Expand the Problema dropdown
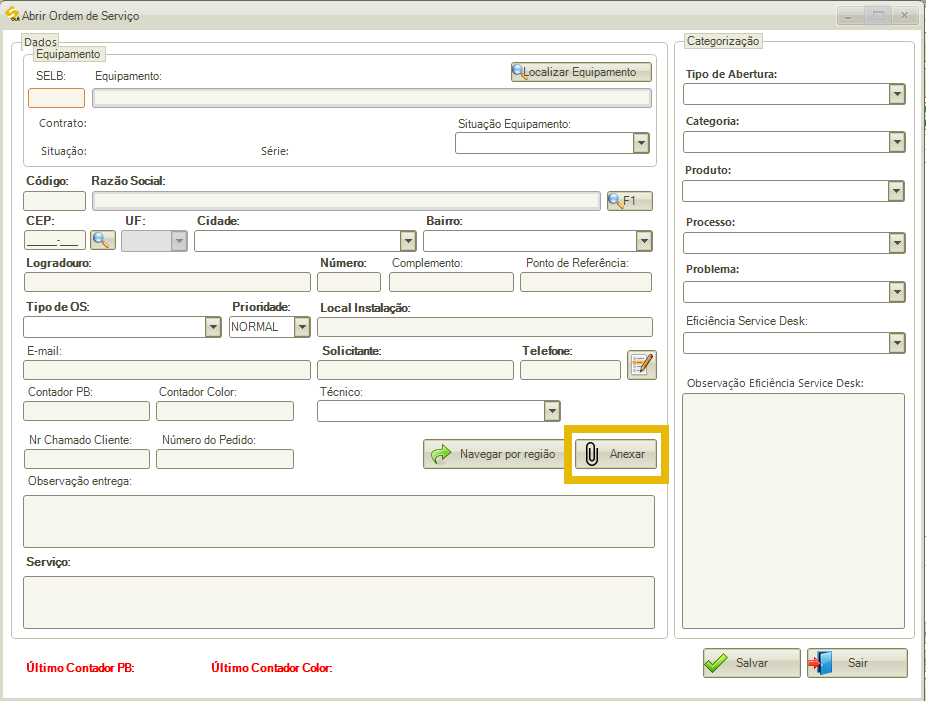This screenshot has width=926, height=701. coord(896,292)
